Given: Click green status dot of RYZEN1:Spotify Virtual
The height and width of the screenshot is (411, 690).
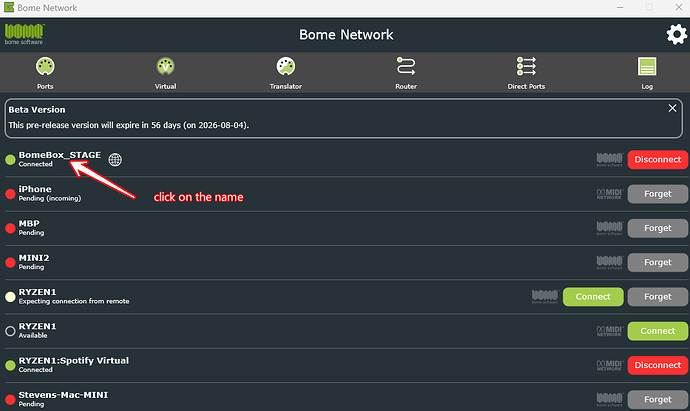Looking at the screenshot, I should click(x=10, y=366).
